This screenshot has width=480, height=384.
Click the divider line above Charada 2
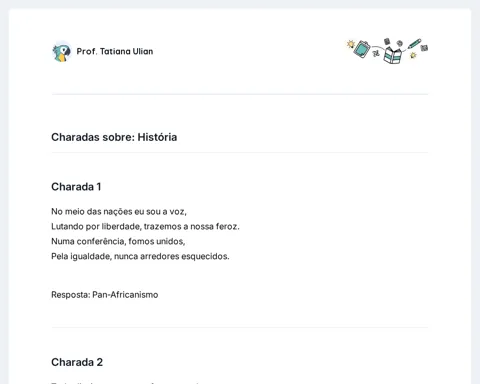click(240, 327)
